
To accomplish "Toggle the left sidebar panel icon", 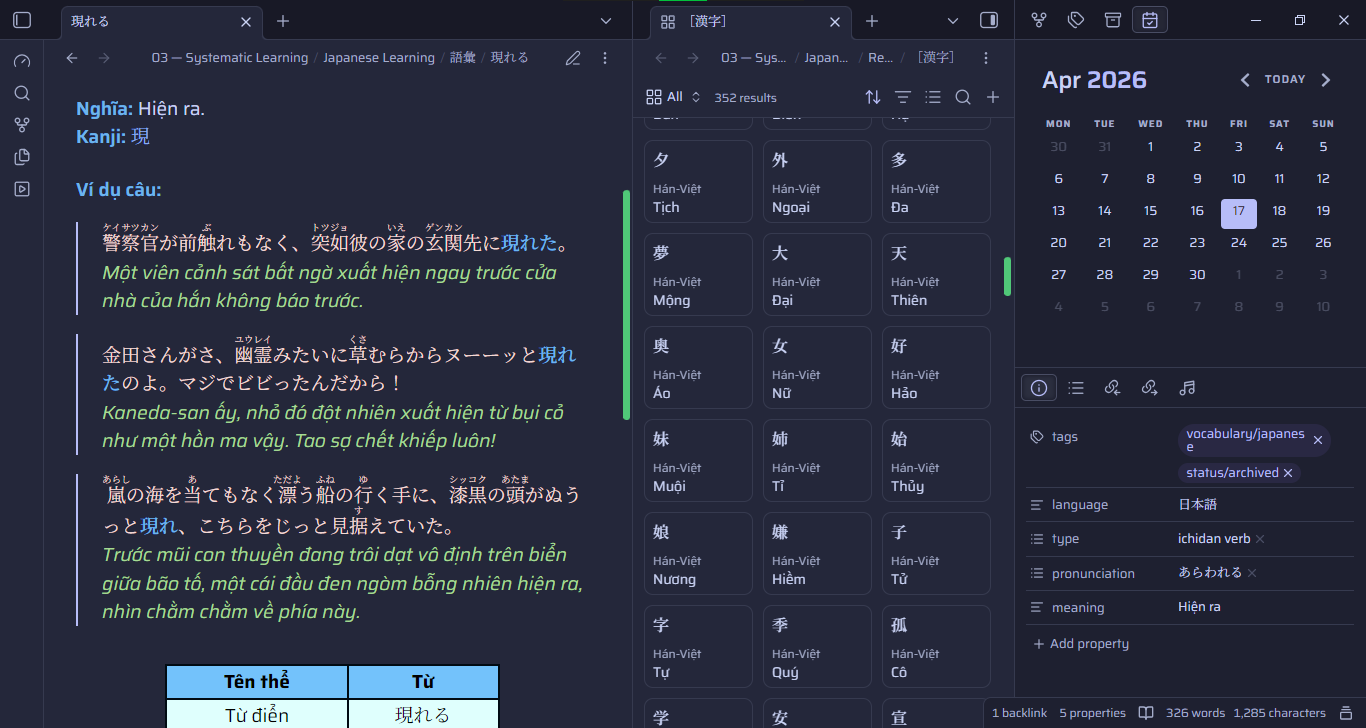I will (x=22, y=20).
